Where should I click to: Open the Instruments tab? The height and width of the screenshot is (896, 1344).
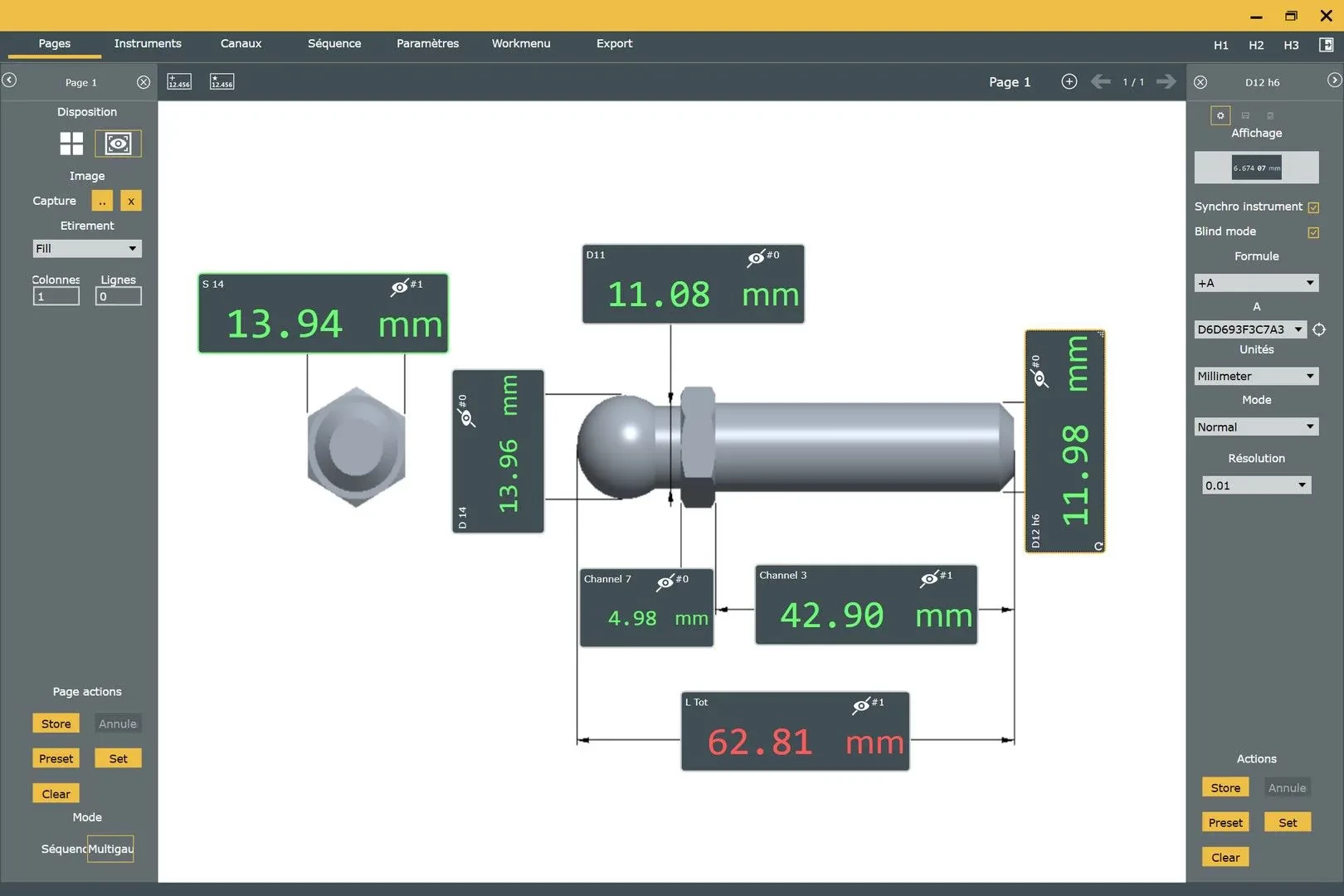pyautogui.click(x=148, y=43)
